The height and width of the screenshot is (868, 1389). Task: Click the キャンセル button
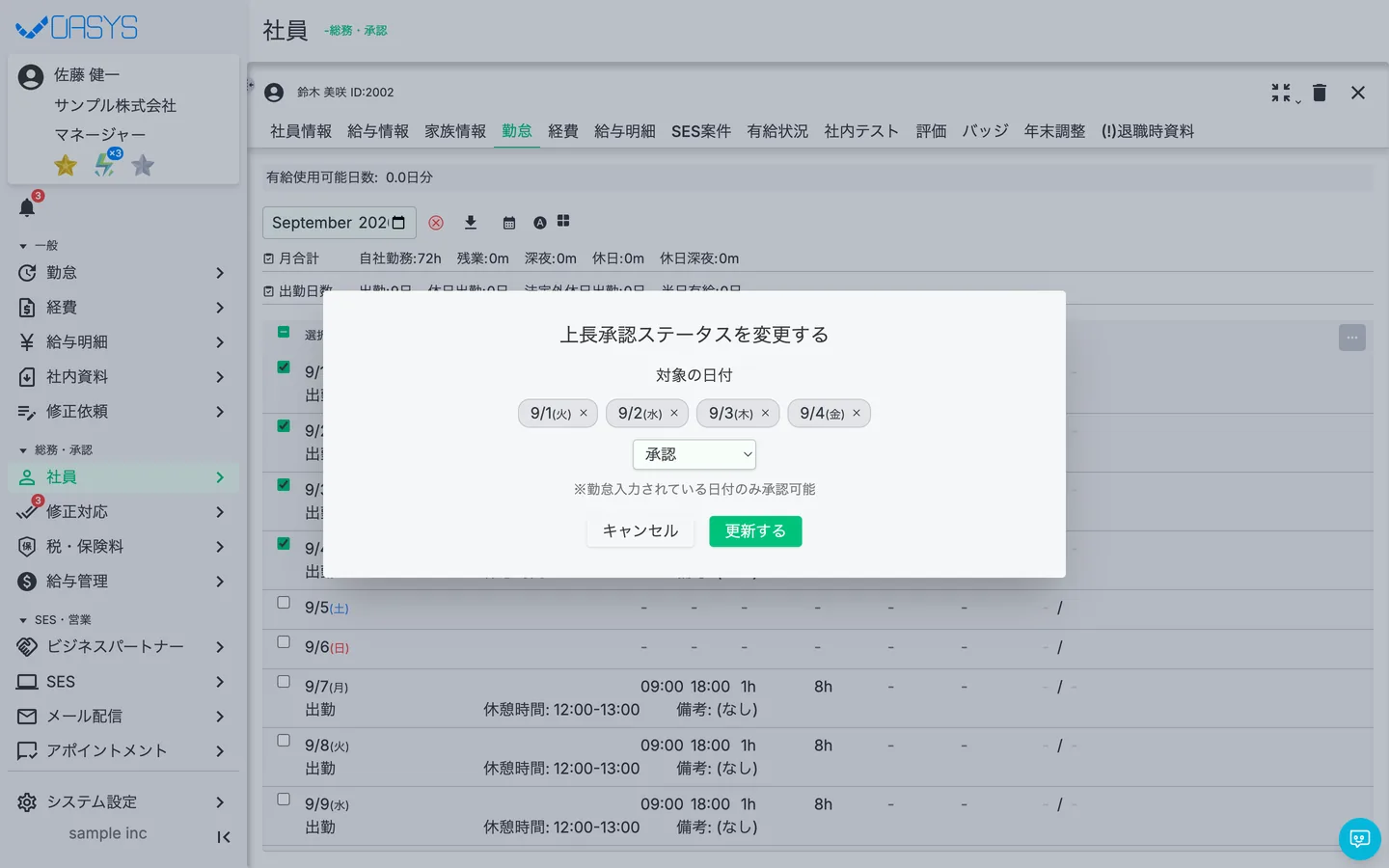(x=640, y=531)
